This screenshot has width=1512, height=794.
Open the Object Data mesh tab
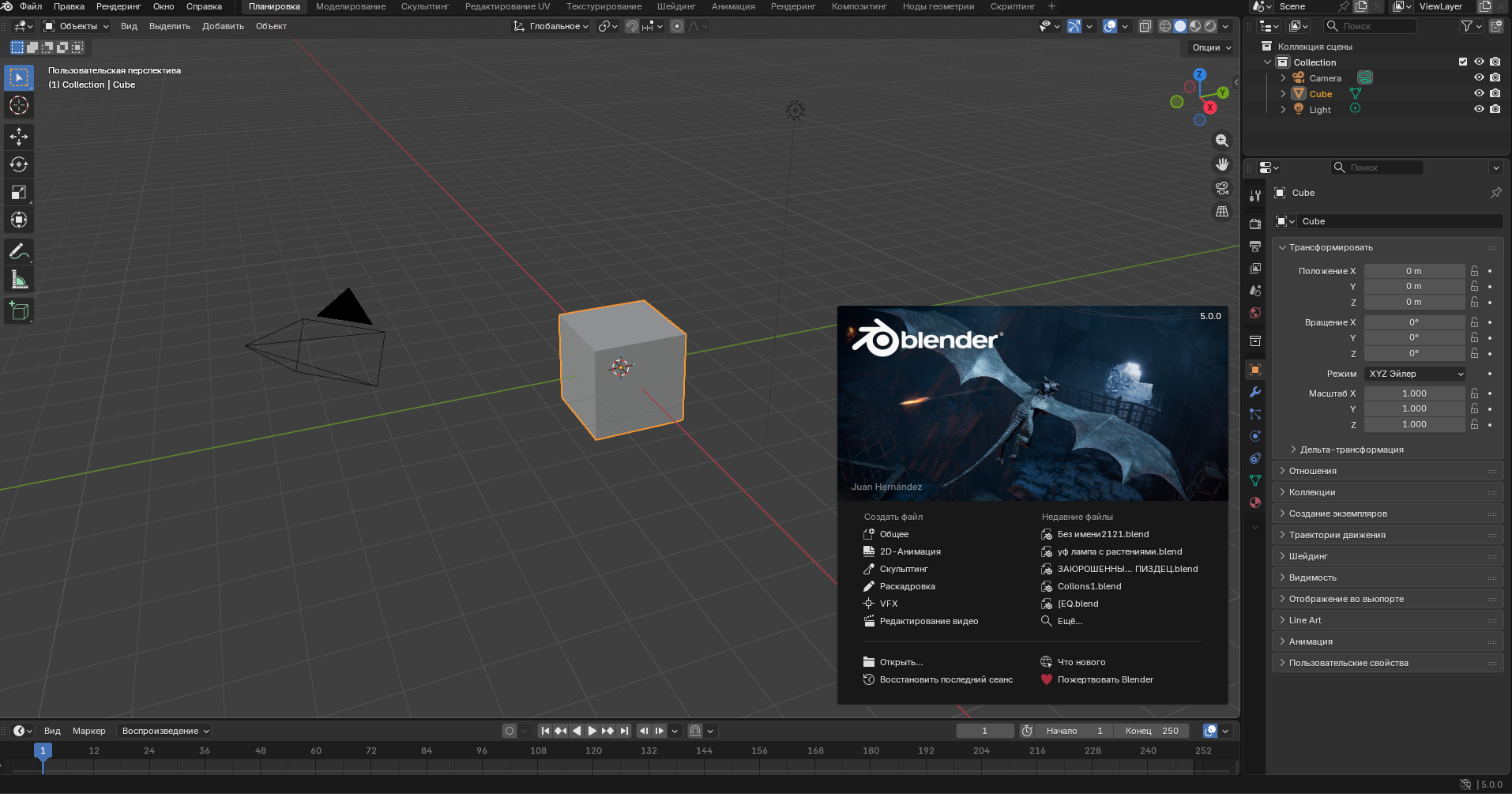pos(1255,480)
